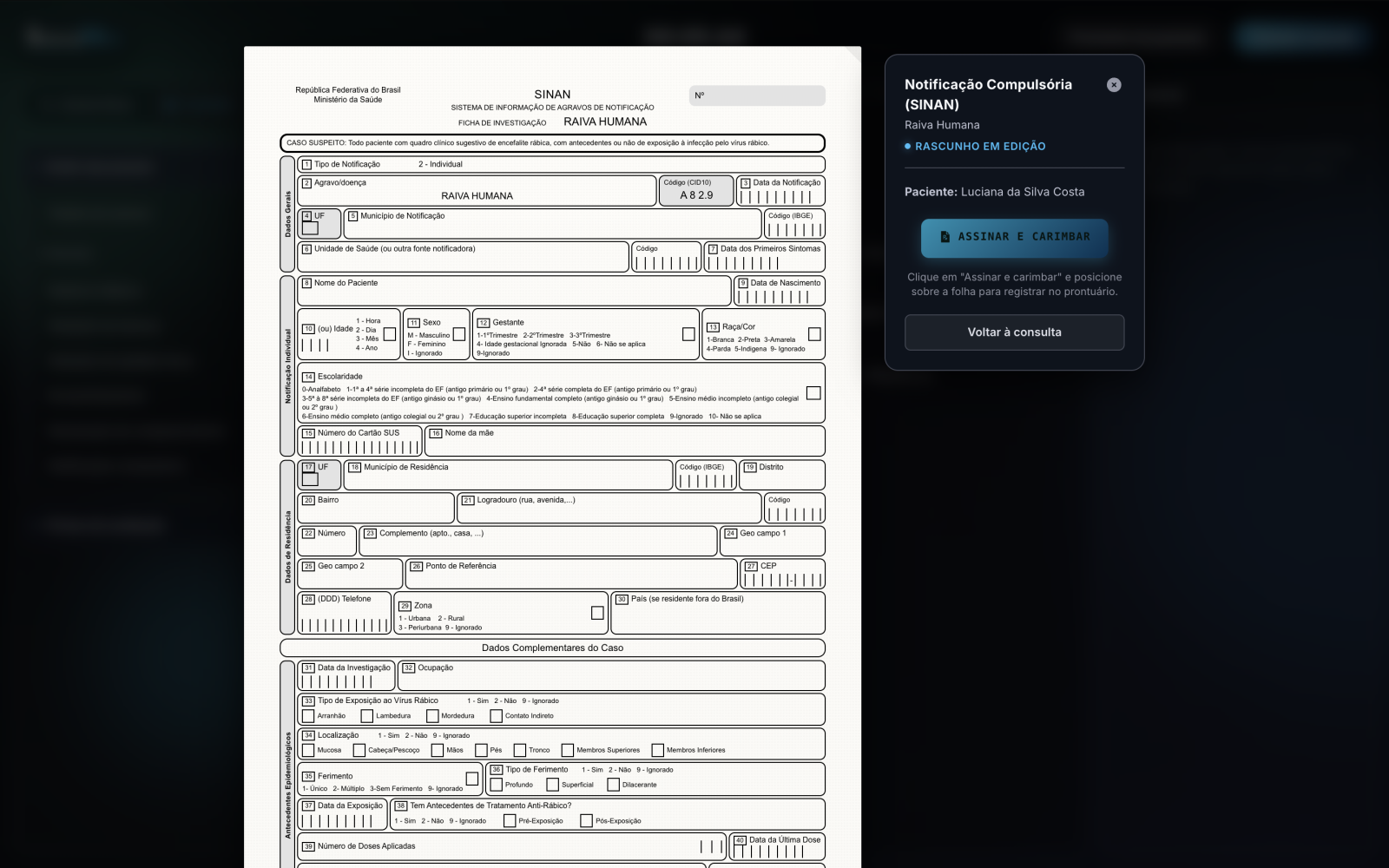Click the Zona code box

point(597,613)
